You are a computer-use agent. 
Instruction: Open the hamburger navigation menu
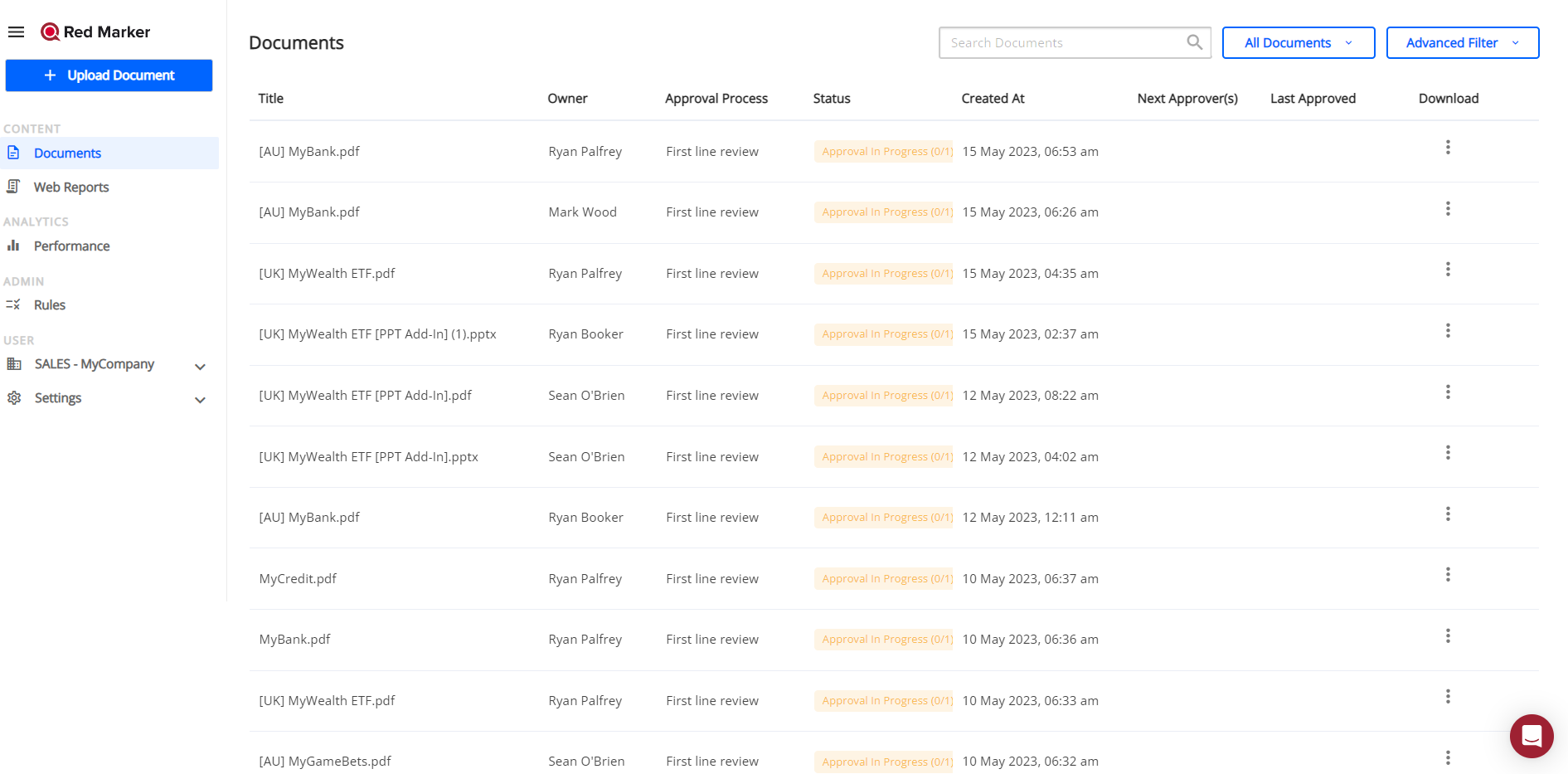(16, 32)
